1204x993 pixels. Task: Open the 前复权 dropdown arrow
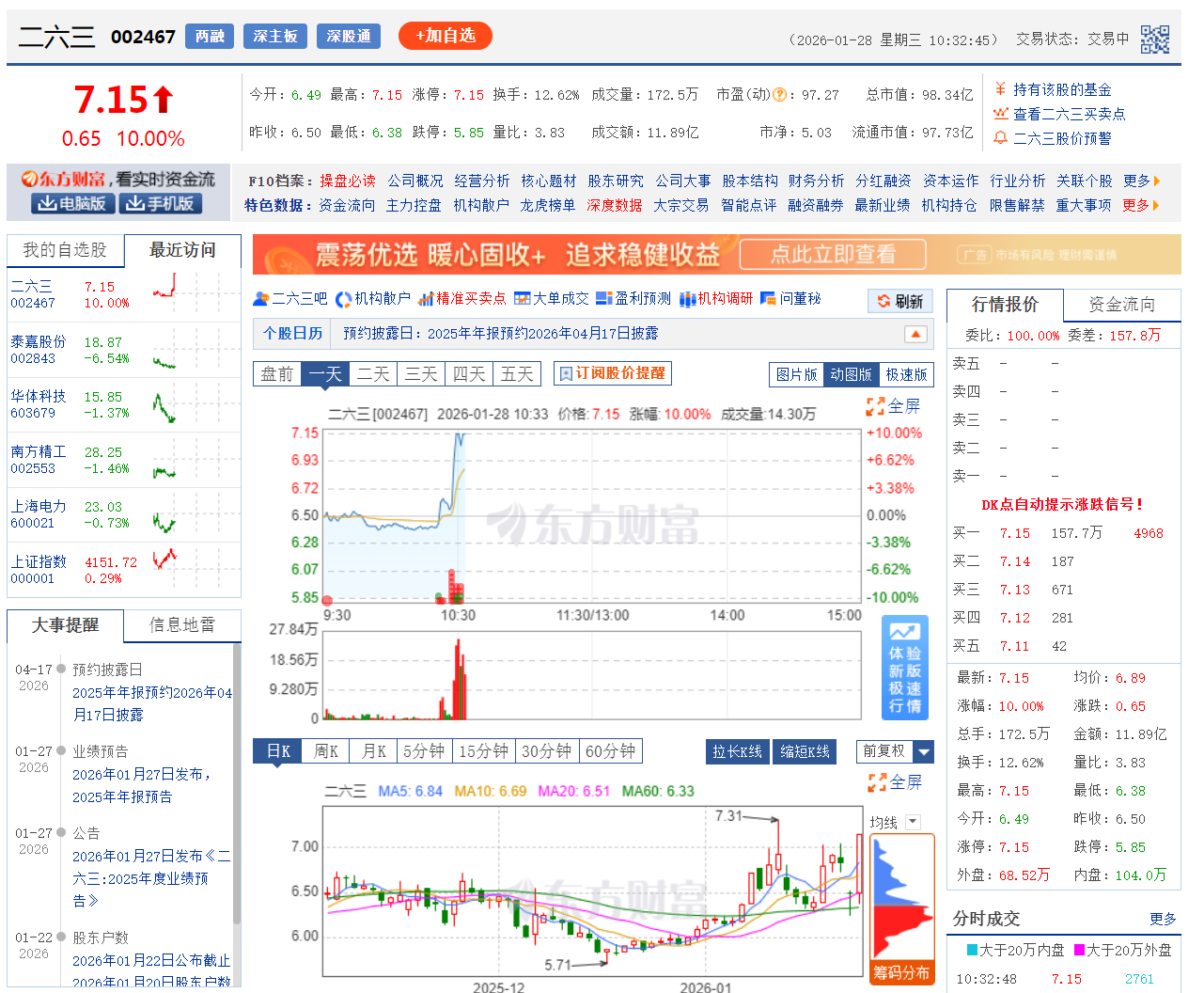coord(924,751)
